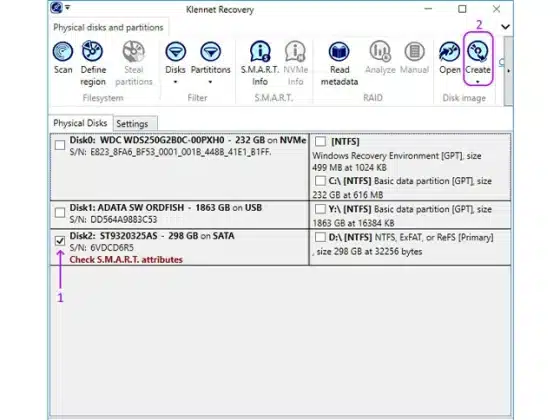Expand the Create image dropdown arrow
The height and width of the screenshot is (420, 560).
click(478, 82)
